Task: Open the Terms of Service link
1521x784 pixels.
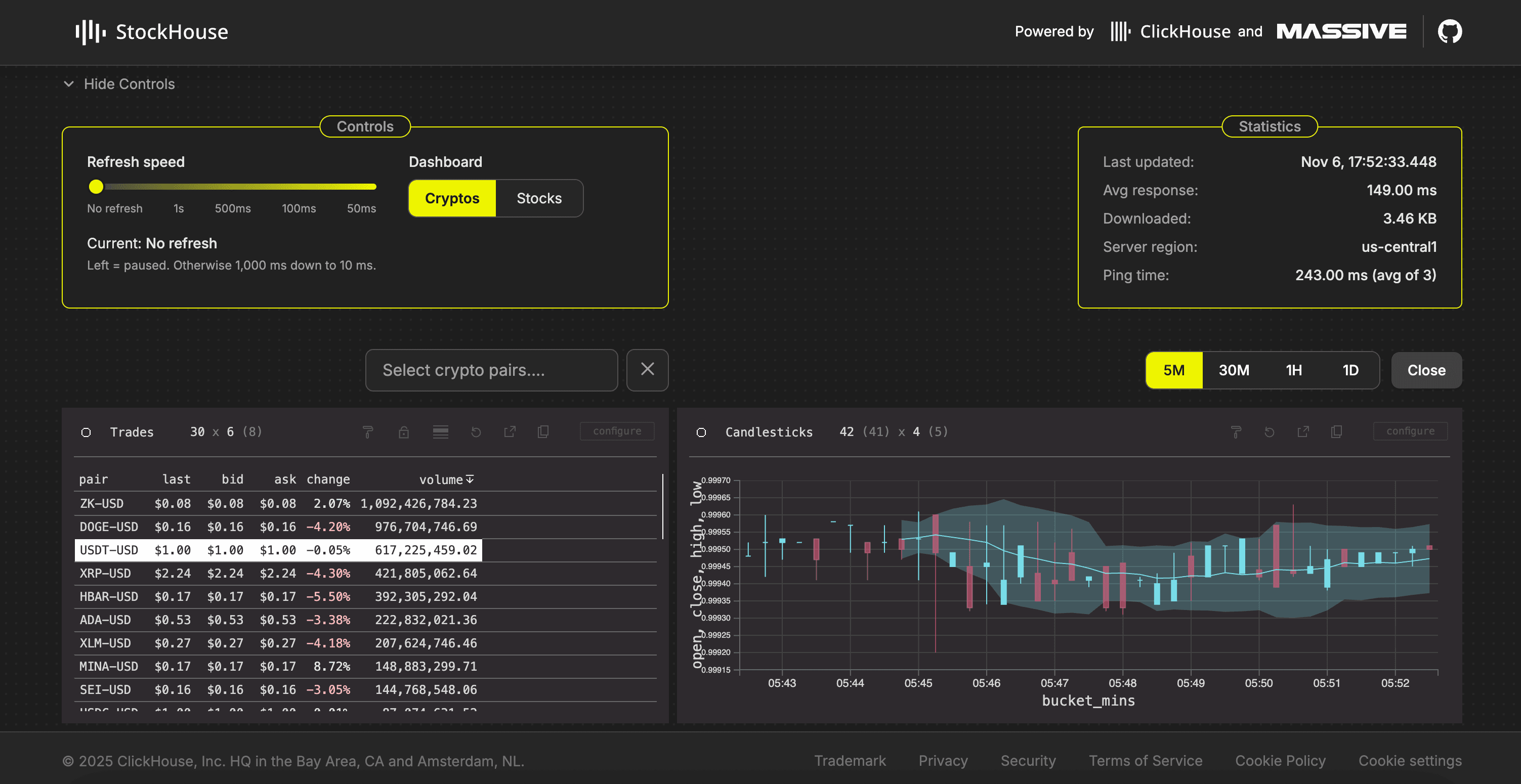Action: (x=1145, y=760)
